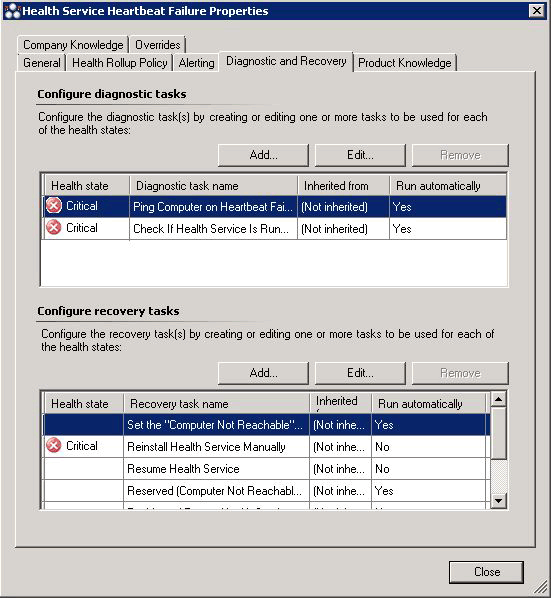Click recovery Run automatically column header

tap(429, 403)
